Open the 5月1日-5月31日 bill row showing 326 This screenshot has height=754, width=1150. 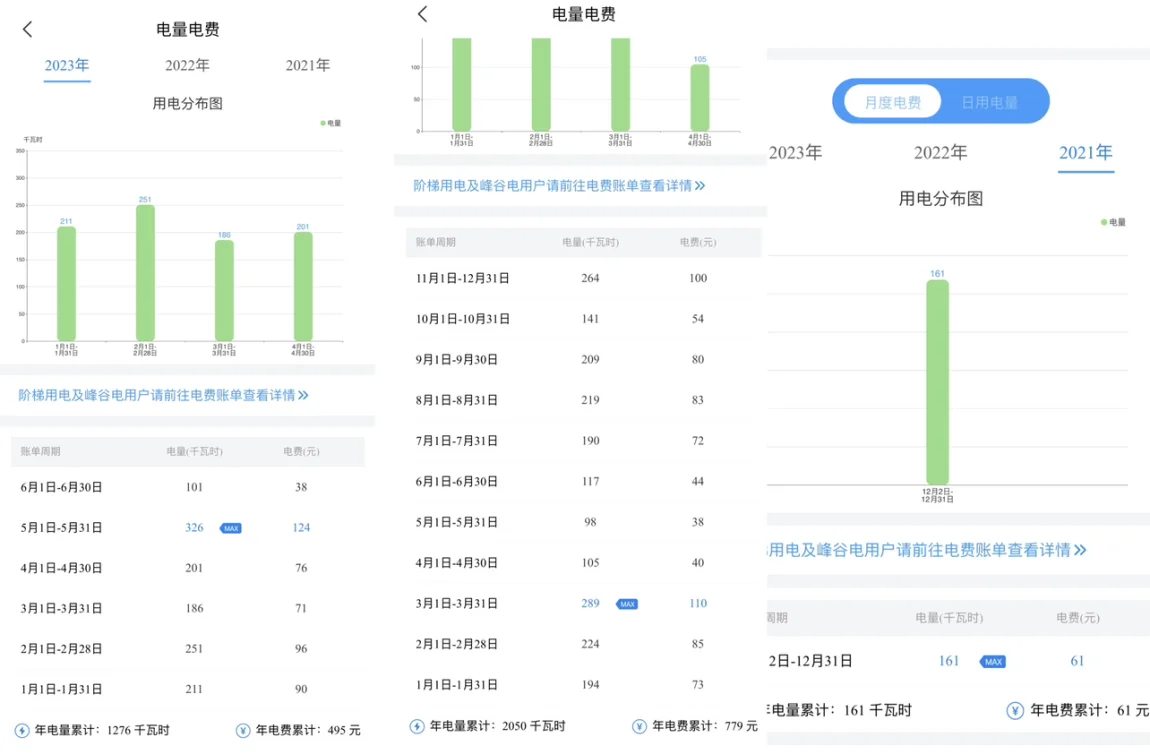pyautogui.click(x=187, y=528)
